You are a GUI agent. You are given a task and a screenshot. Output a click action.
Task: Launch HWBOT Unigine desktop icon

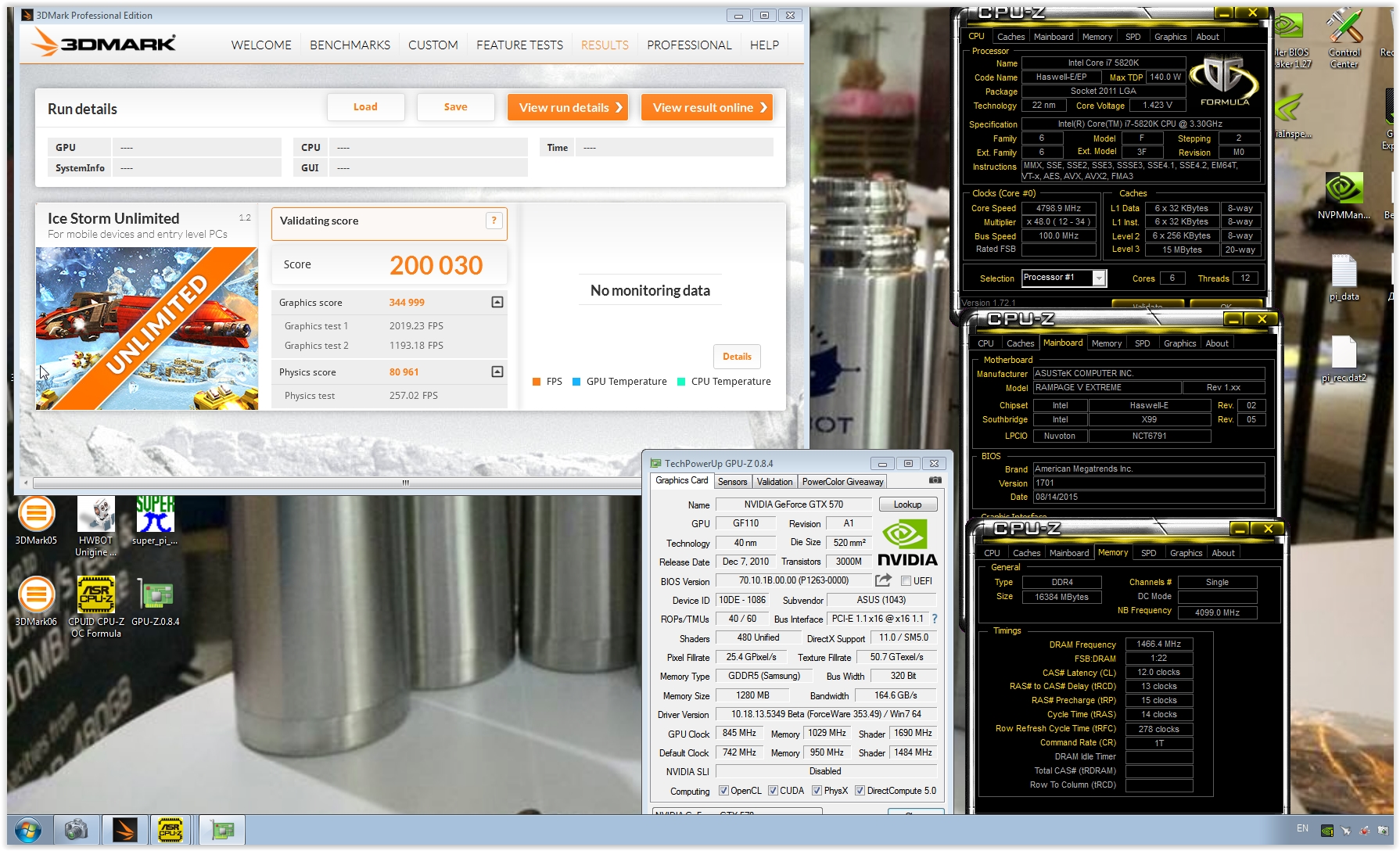coord(96,526)
